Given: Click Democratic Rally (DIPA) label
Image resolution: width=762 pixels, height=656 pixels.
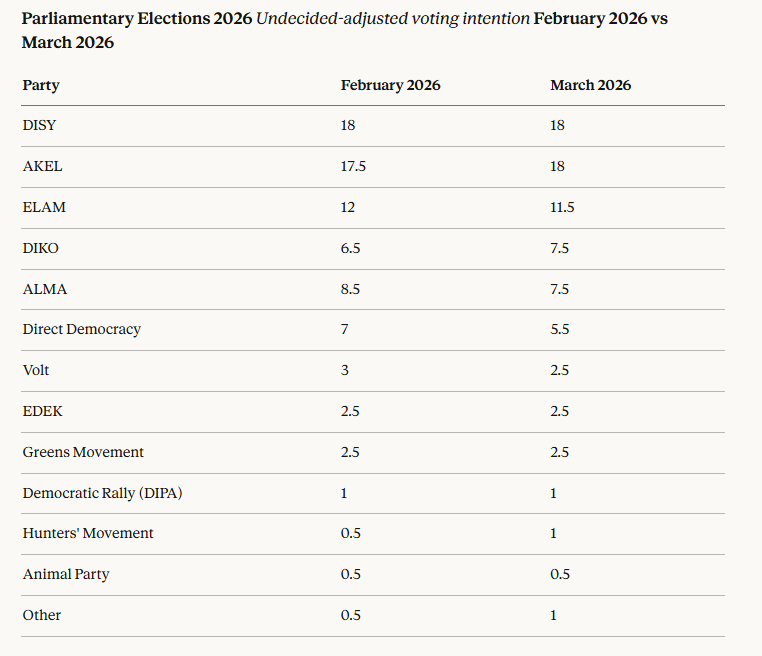Looking at the screenshot, I should [x=102, y=493].
